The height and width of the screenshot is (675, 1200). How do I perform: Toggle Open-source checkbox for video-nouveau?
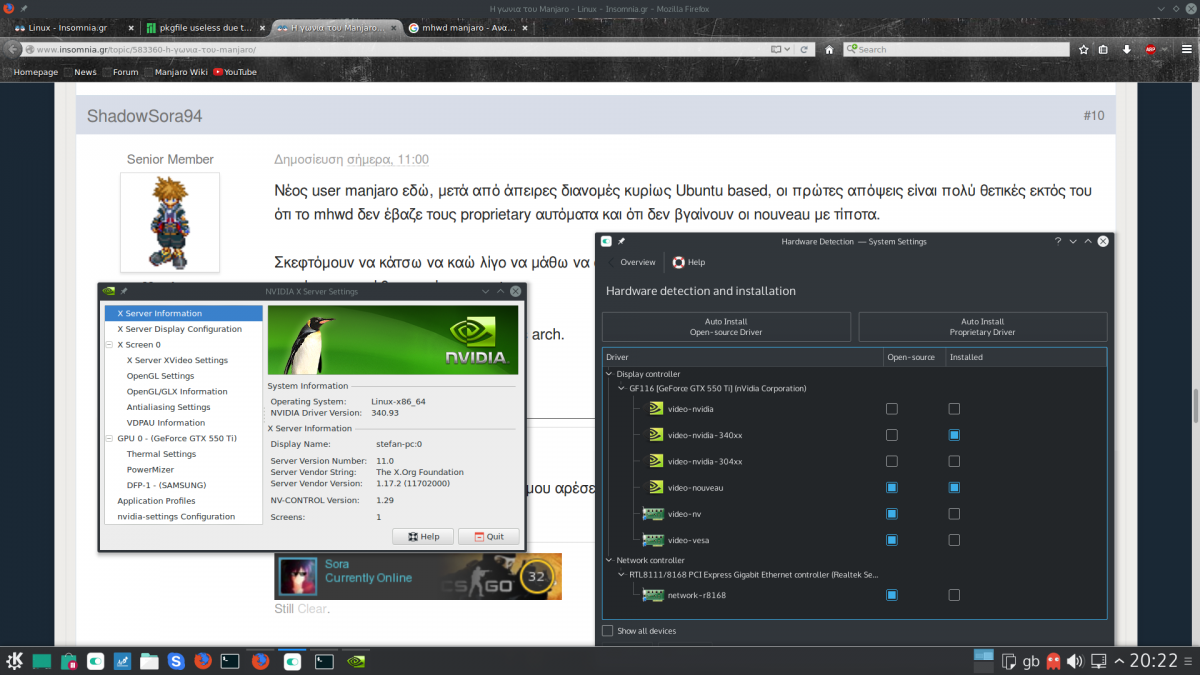[892, 487]
